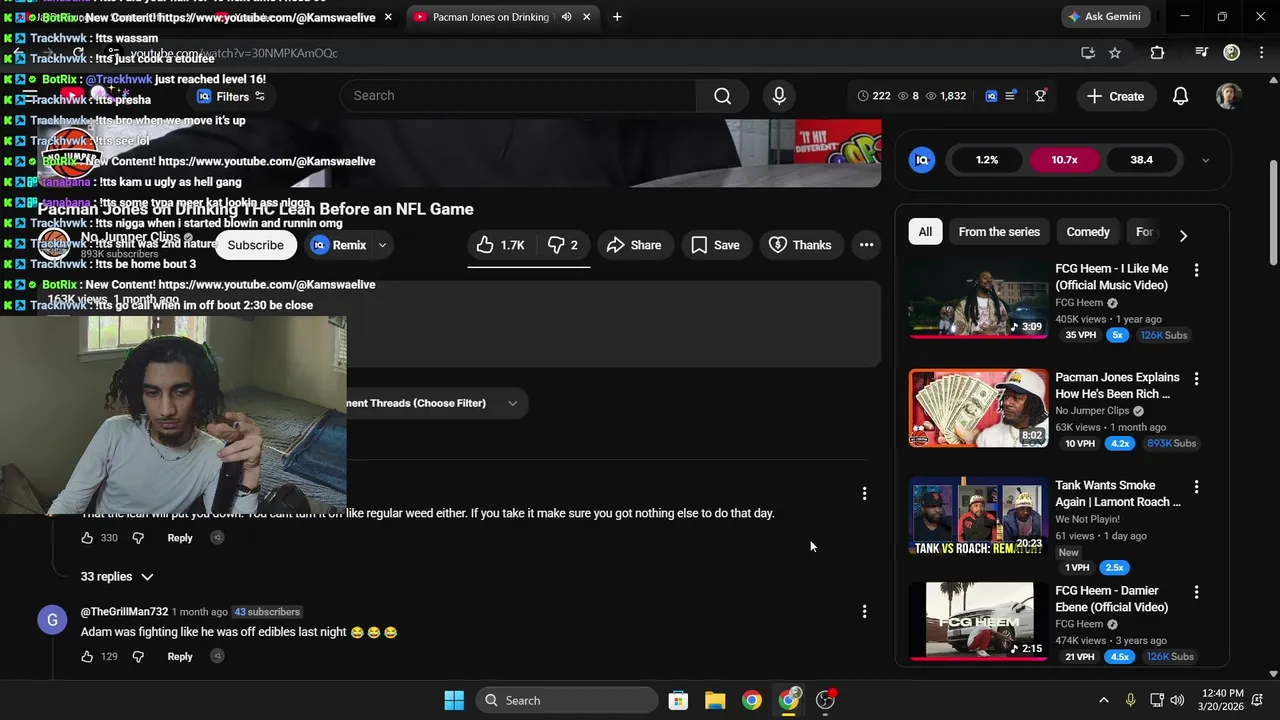Click the YouTube search magnifier button

(x=722, y=96)
